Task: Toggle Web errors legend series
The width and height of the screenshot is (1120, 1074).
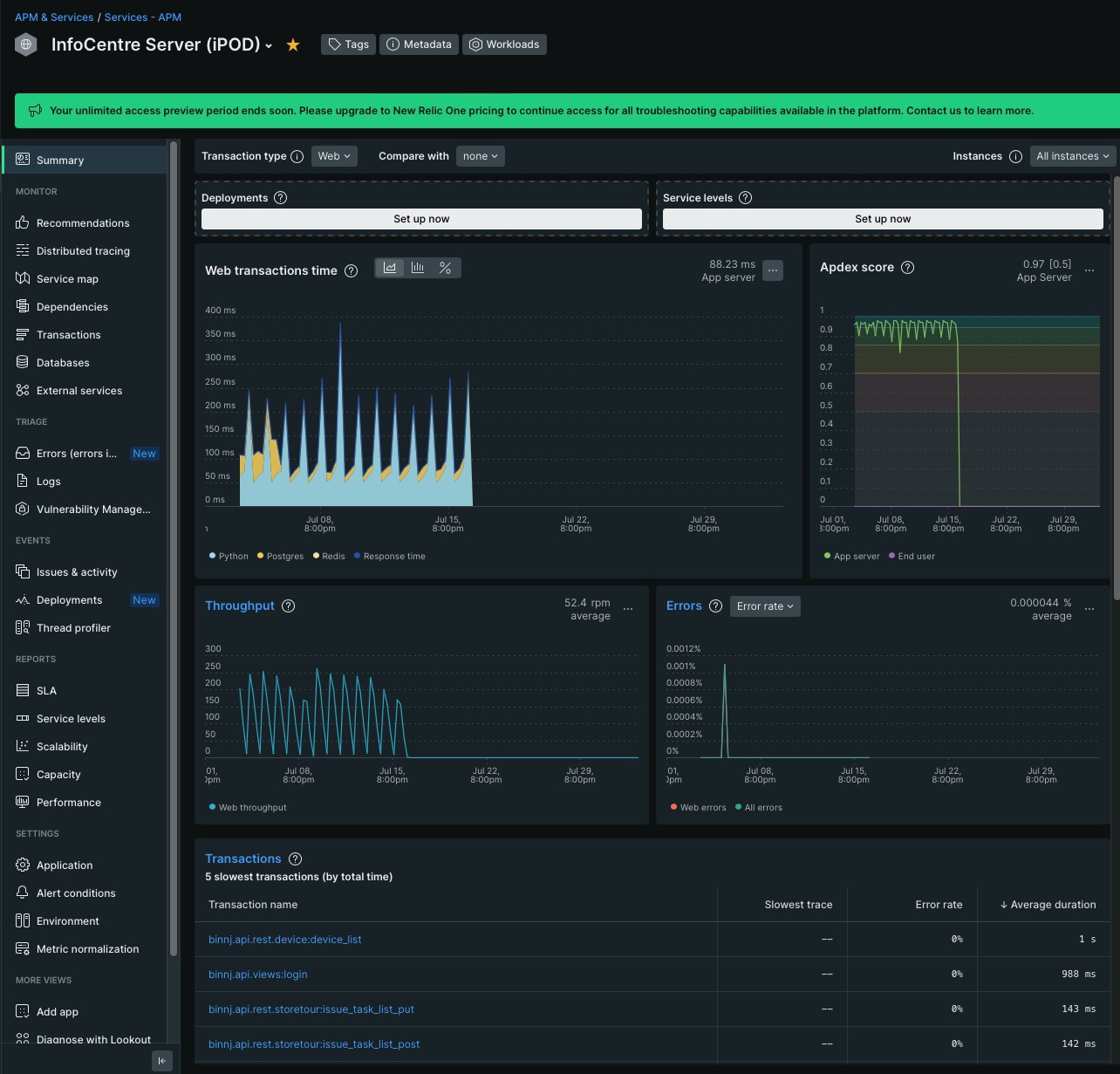Action: [x=699, y=807]
